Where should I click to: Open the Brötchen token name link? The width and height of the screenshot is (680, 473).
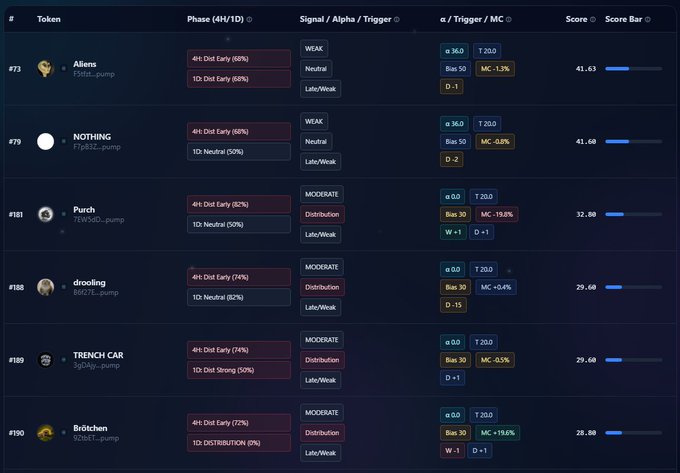[90, 428]
